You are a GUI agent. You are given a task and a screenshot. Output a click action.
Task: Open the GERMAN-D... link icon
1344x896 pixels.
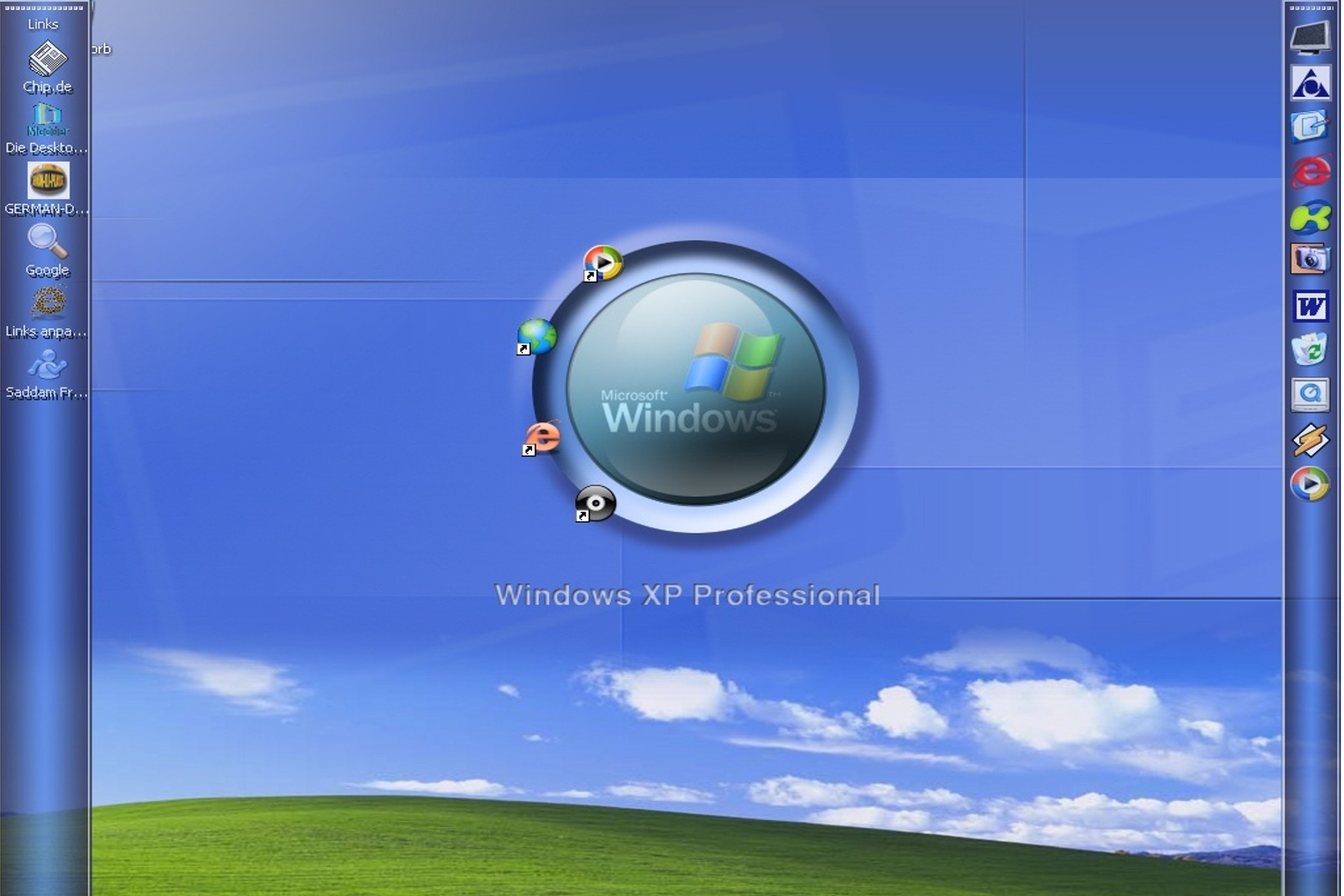[x=49, y=181]
